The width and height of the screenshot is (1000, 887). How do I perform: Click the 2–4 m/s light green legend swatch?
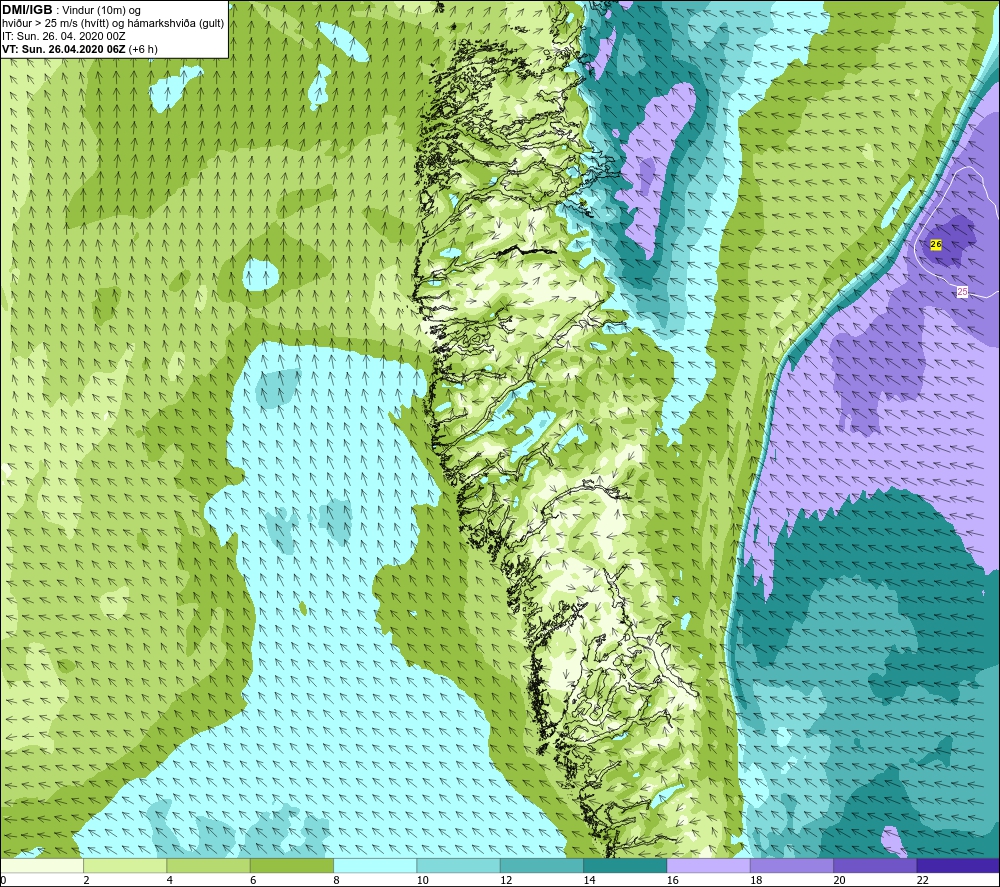pyautogui.click(x=125, y=865)
